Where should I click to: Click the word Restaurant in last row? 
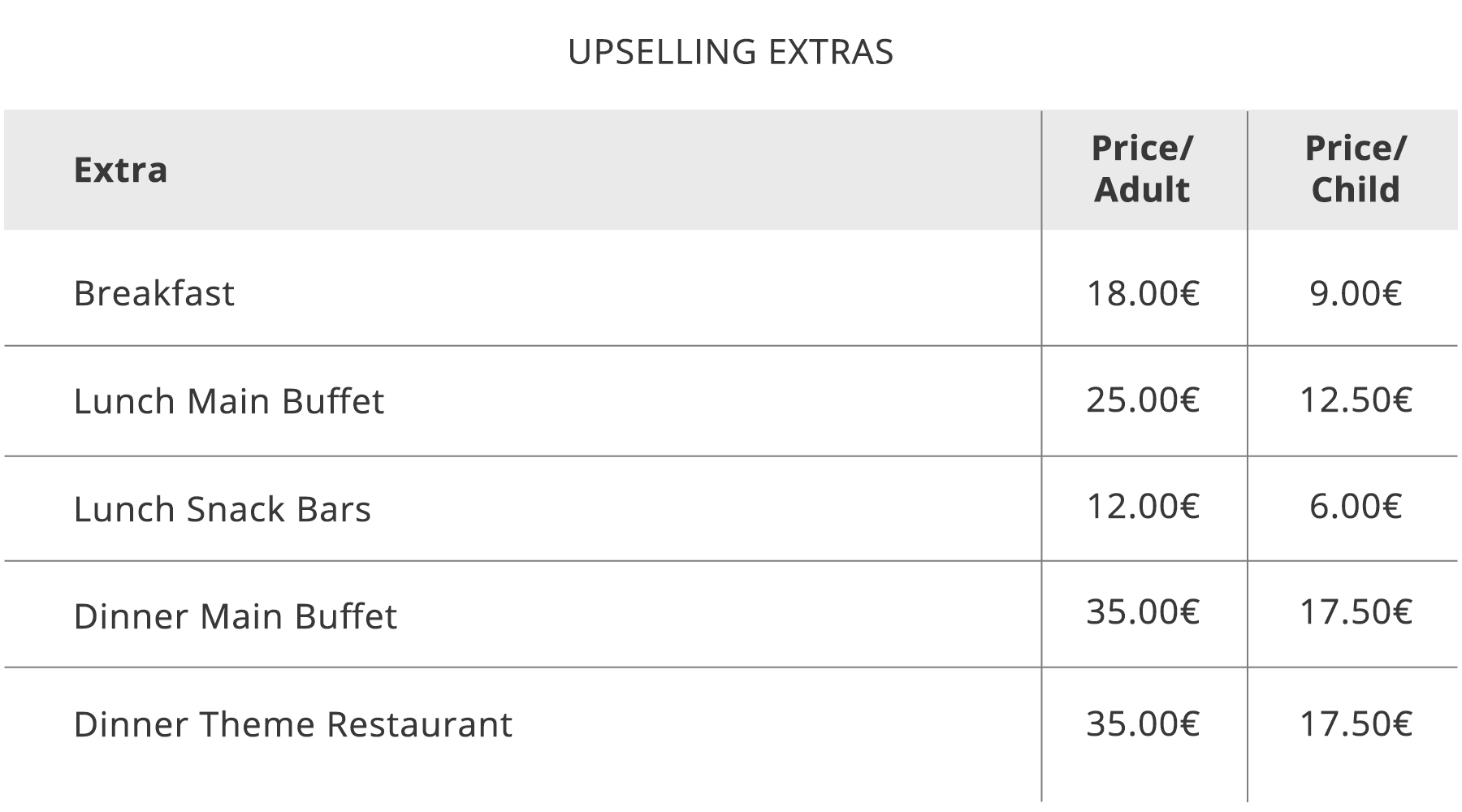click(419, 724)
